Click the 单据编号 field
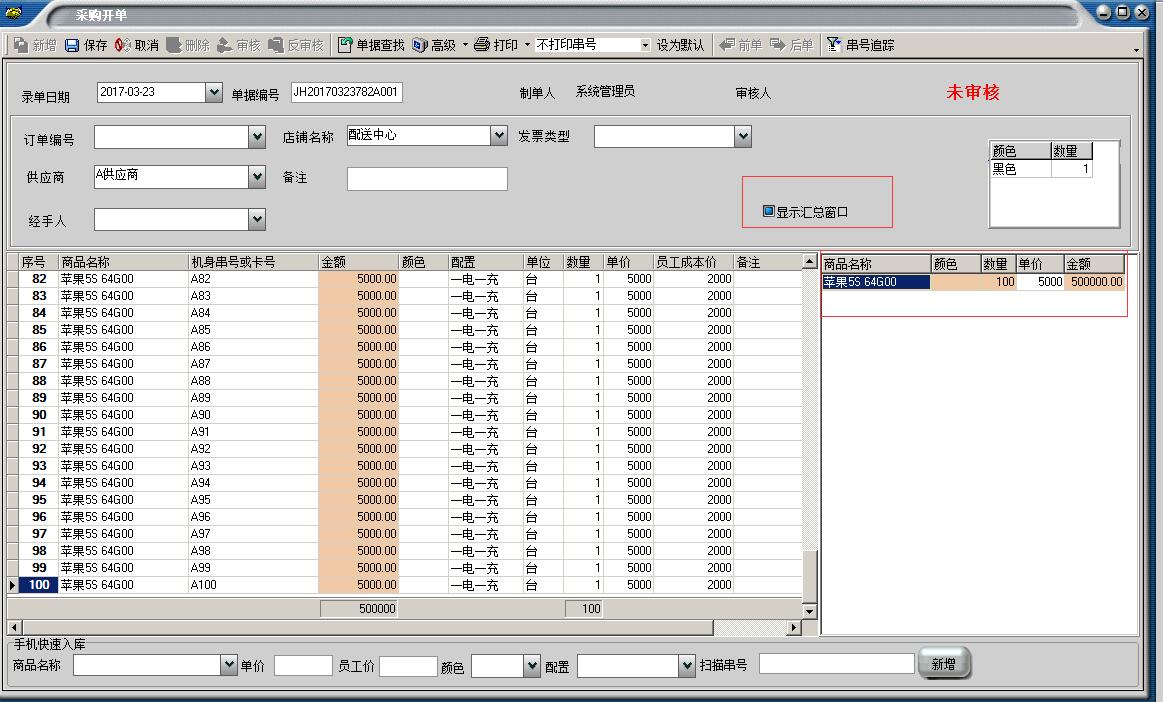Image resolution: width=1163 pixels, height=702 pixels. click(346, 92)
